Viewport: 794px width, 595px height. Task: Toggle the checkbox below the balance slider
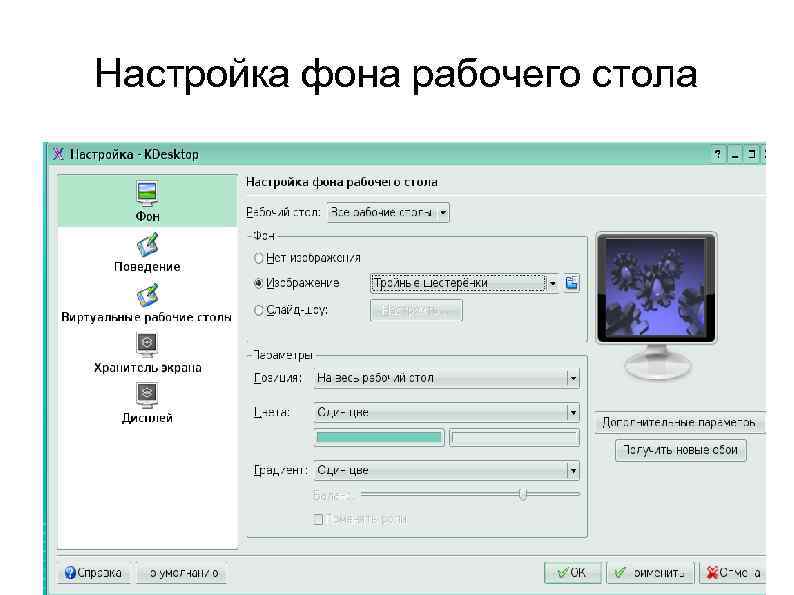click(318, 519)
